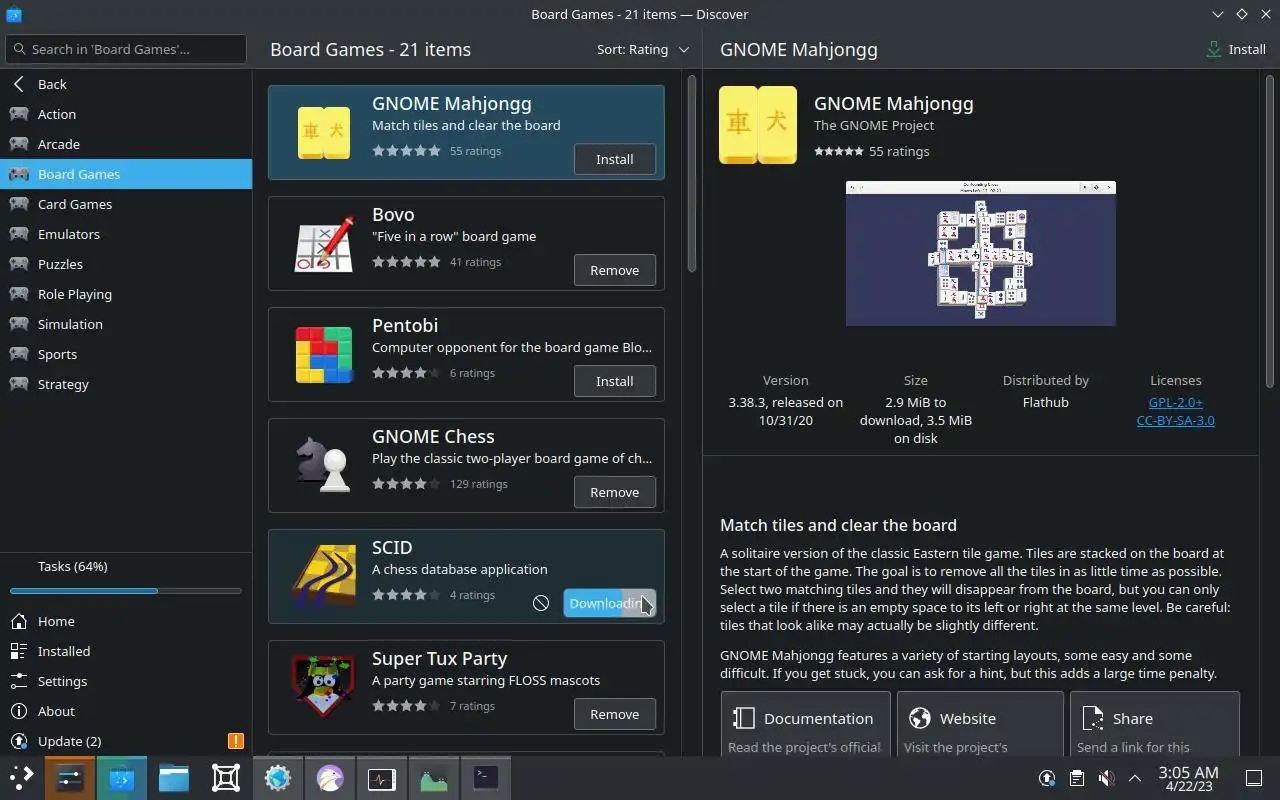The height and width of the screenshot is (800, 1280).
Task: Open the square-frame app in taskbar
Action: (226, 777)
